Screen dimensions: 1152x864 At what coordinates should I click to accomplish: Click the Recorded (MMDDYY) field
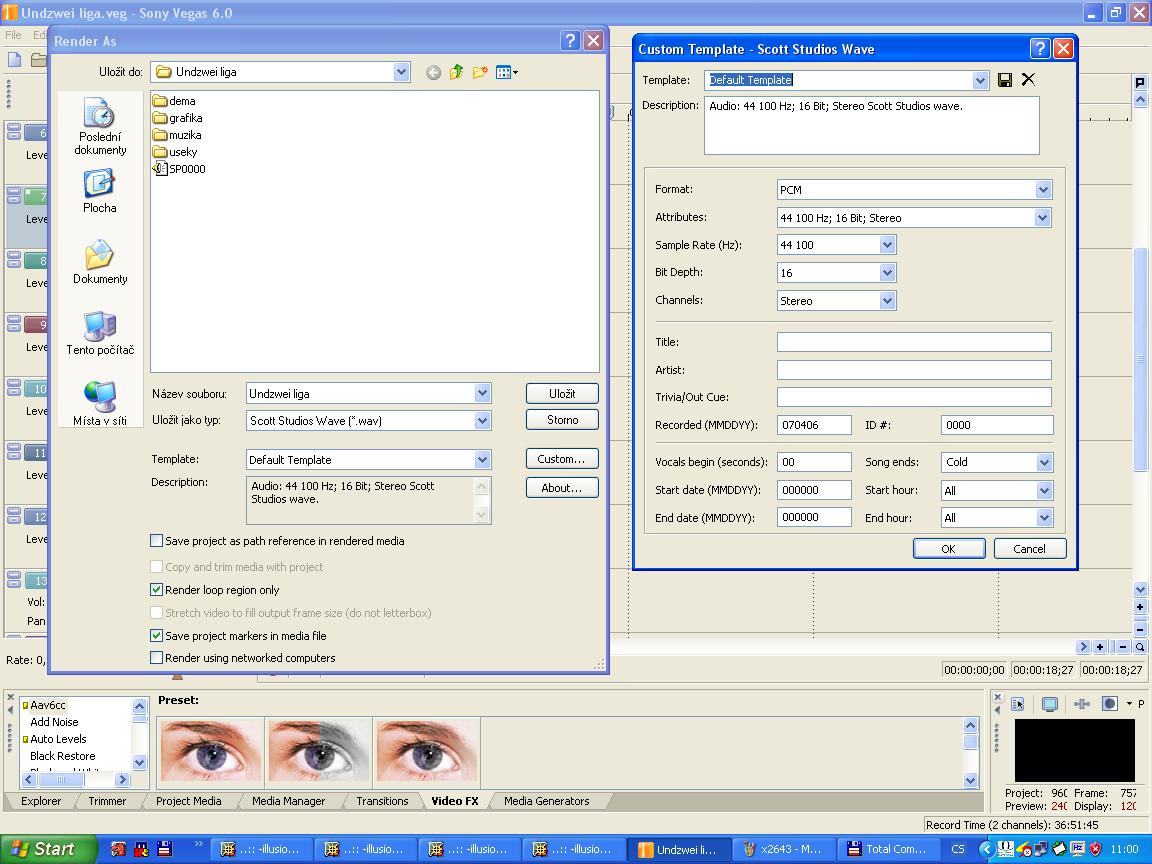click(x=814, y=425)
